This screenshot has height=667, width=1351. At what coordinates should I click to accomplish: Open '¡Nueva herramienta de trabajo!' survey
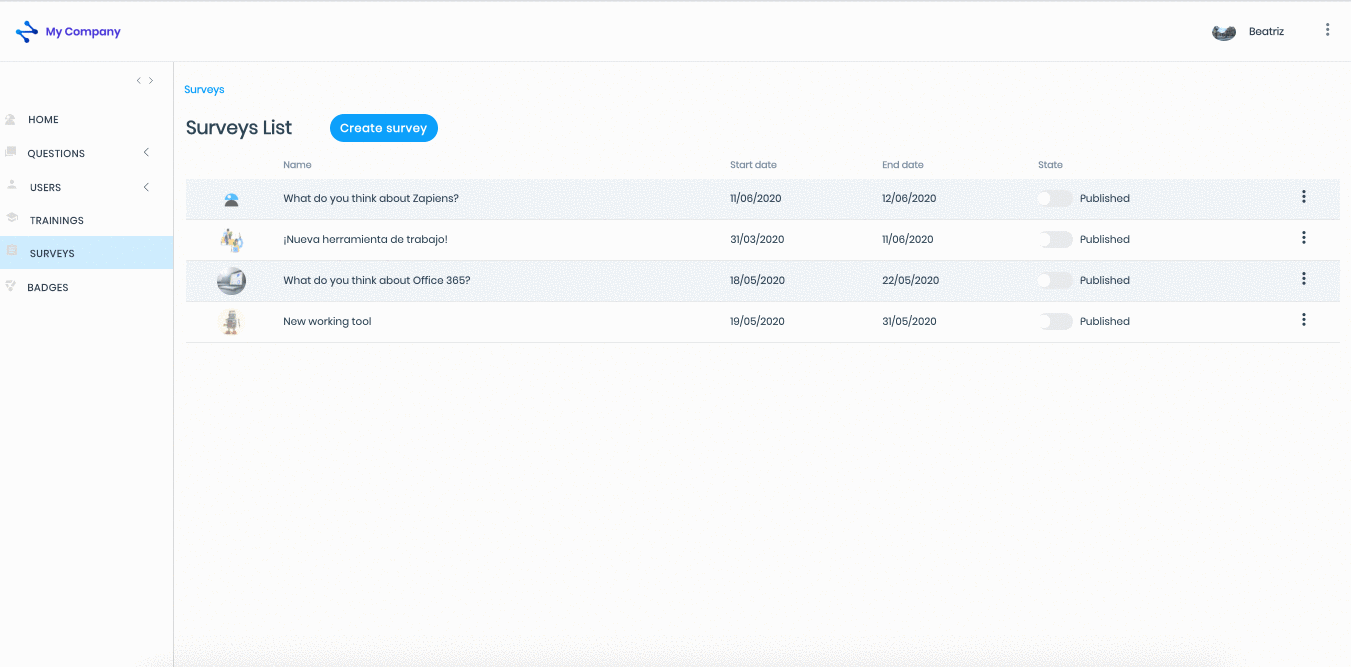click(x=365, y=239)
